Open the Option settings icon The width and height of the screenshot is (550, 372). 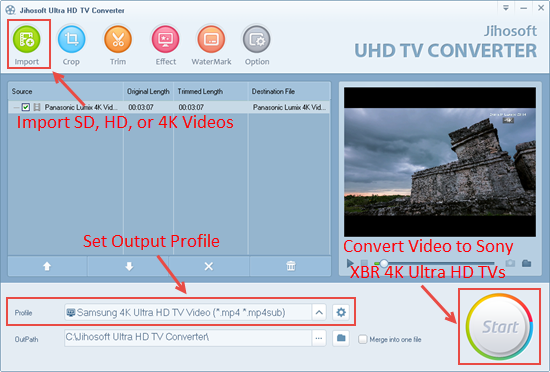coord(257,39)
